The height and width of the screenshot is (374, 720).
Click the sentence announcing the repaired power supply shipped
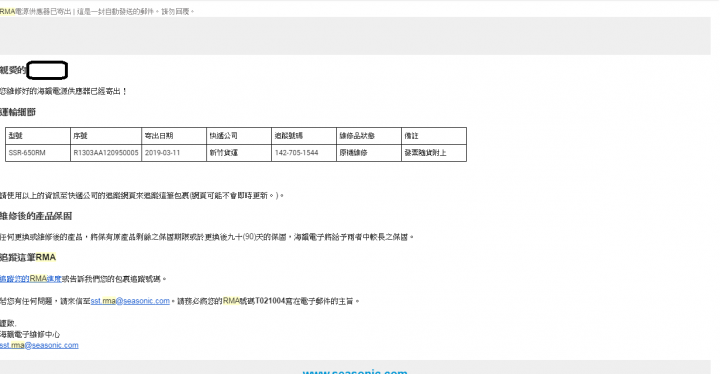tap(64, 91)
